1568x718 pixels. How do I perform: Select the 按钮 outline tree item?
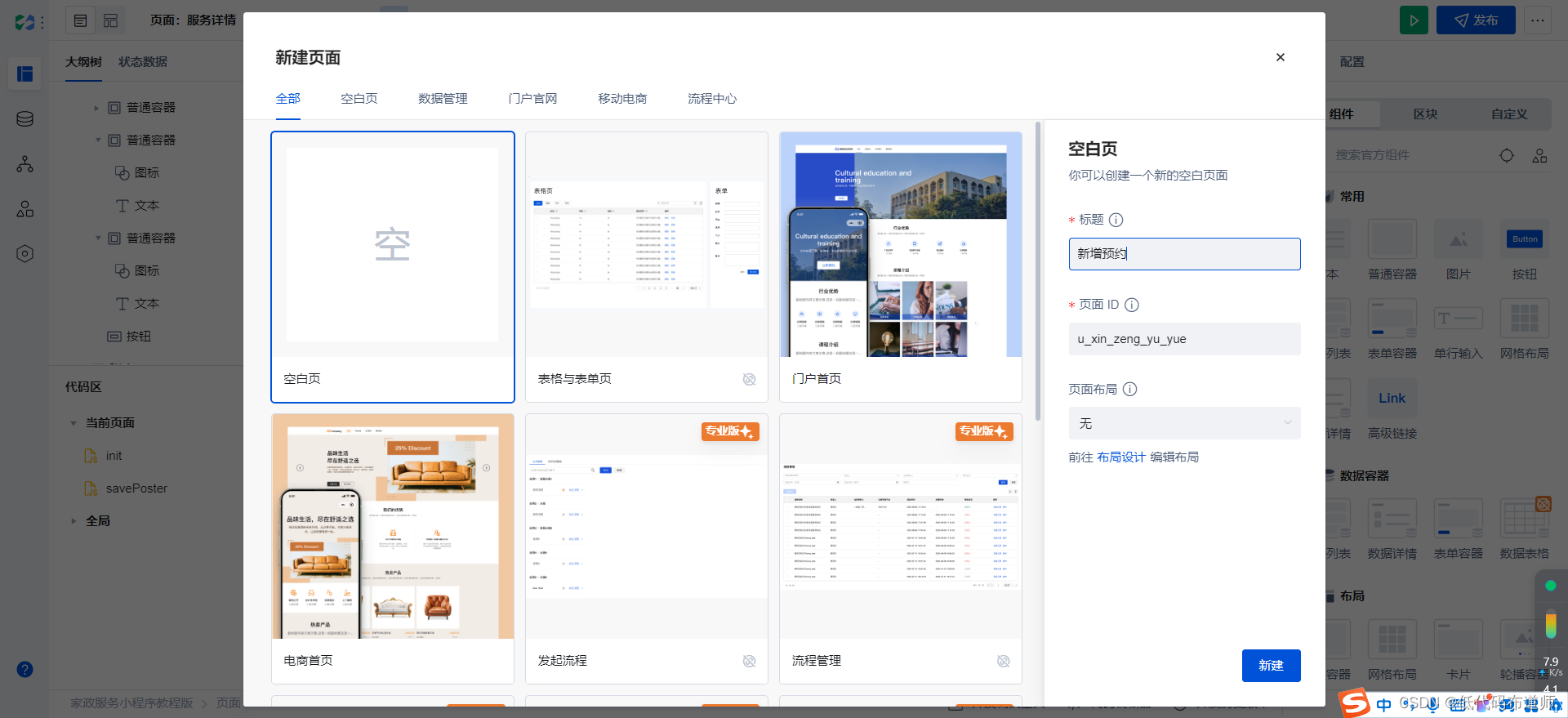[130, 337]
